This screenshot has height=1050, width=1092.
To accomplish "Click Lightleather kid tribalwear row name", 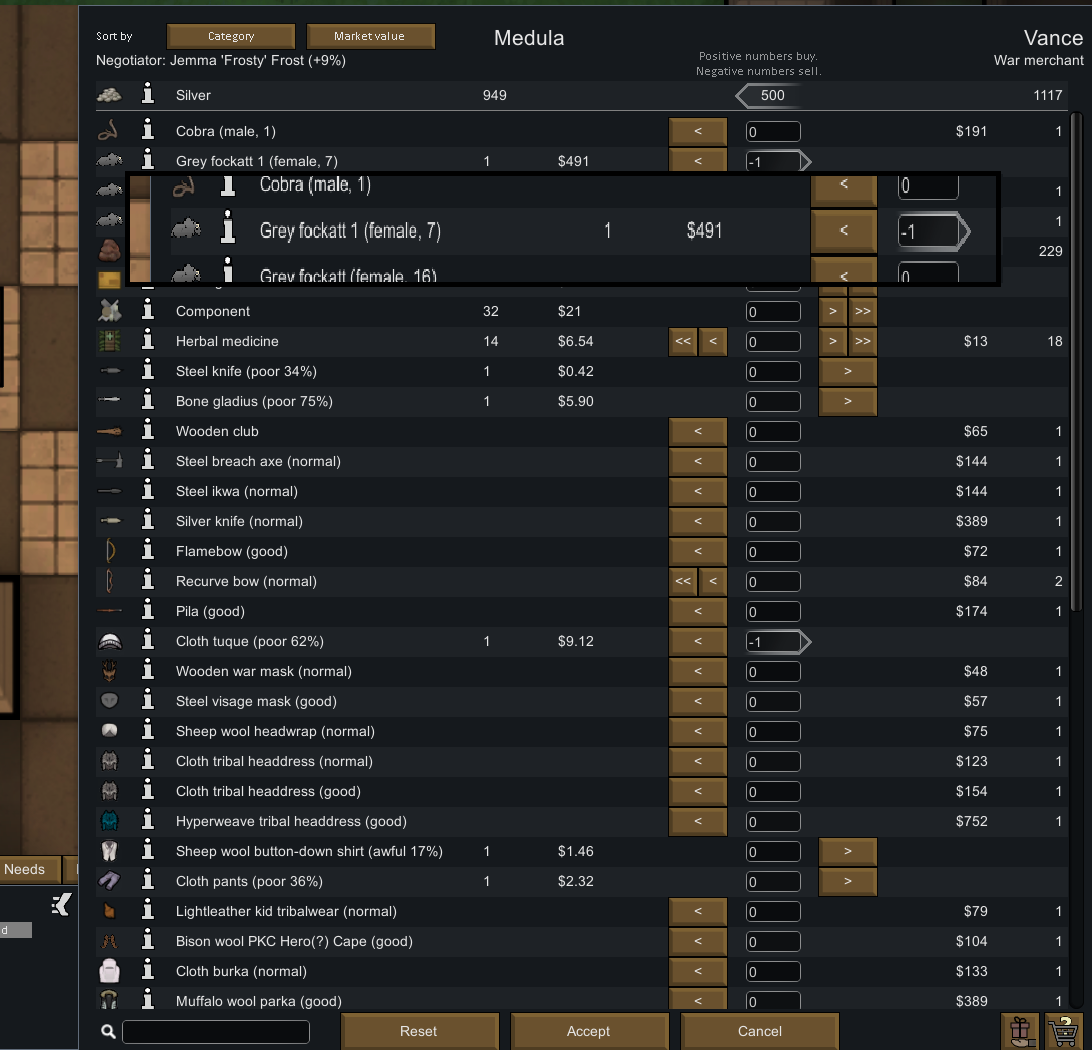I will click(x=286, y=911).
